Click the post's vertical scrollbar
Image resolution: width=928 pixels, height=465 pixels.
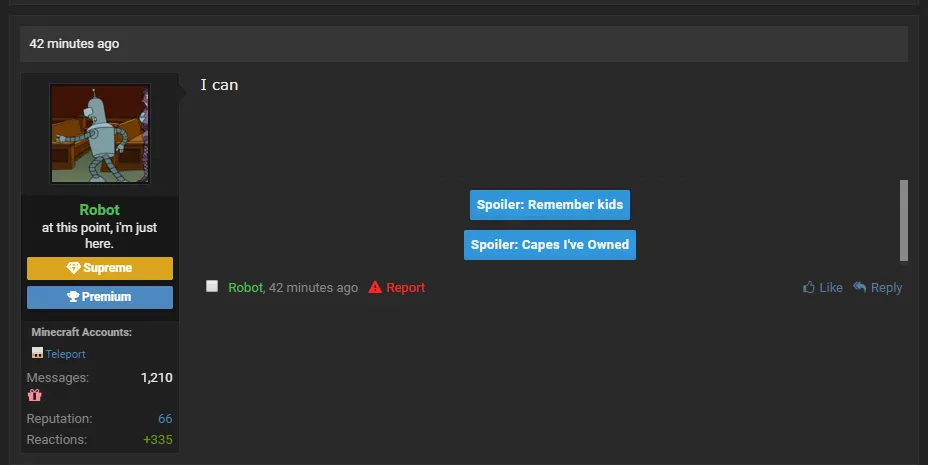(x=904, y=220)
